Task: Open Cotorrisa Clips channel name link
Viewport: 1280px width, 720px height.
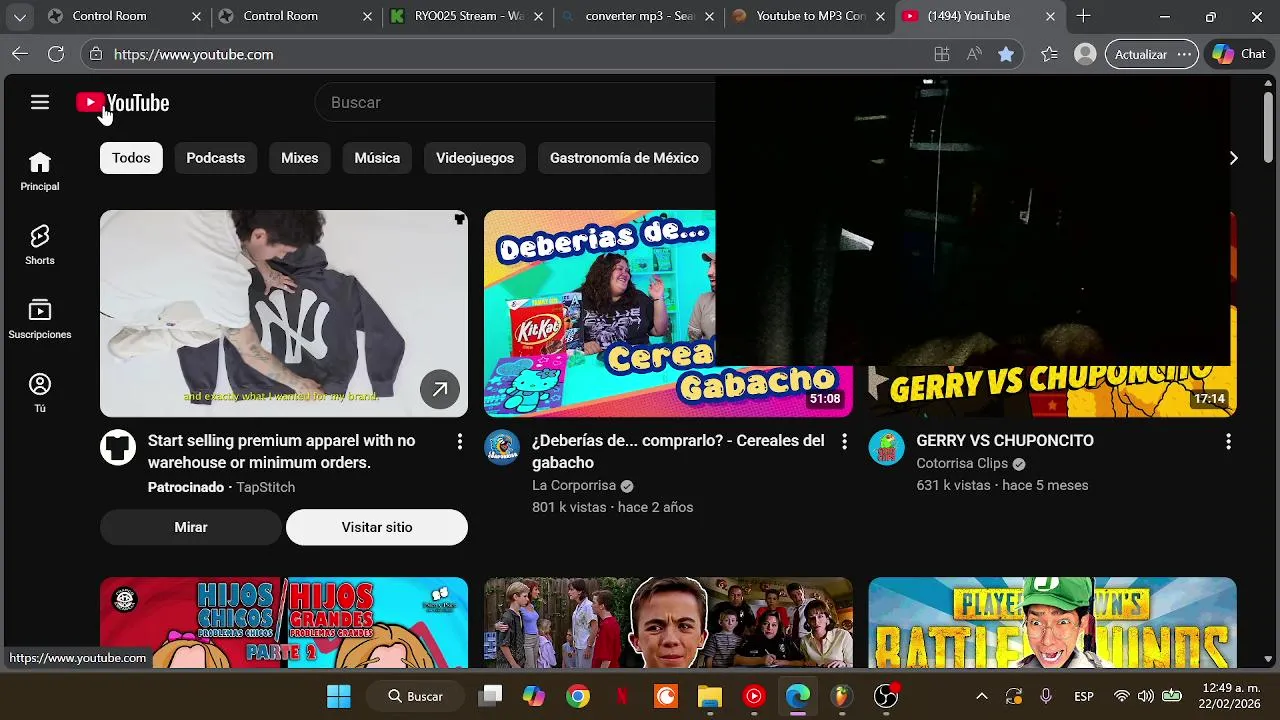Action: [962, 463]
